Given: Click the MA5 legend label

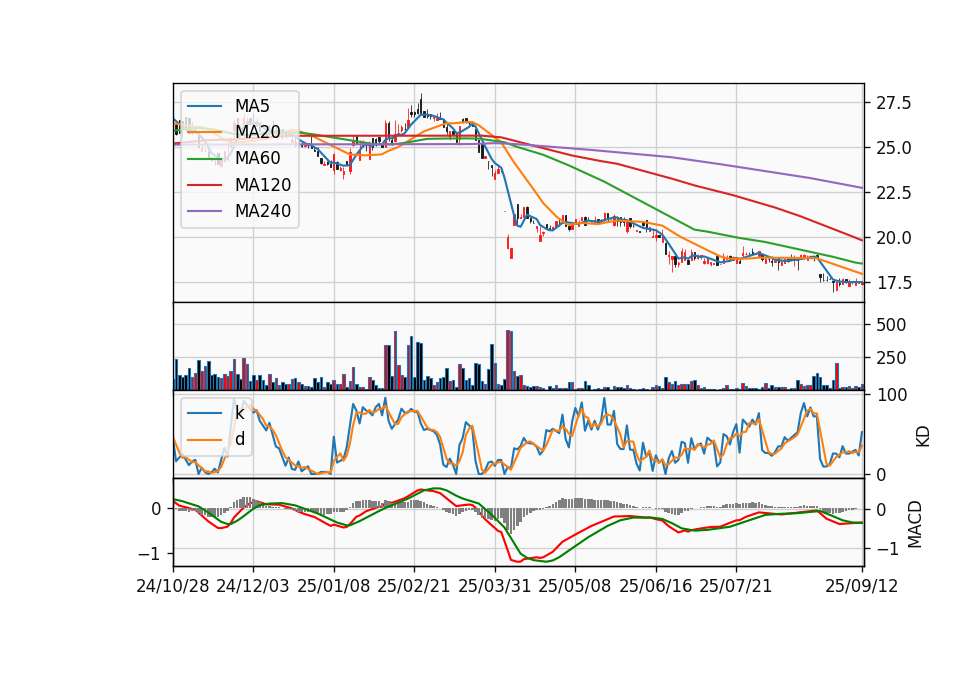Looking at the screenshot, I should pos(252,106).
